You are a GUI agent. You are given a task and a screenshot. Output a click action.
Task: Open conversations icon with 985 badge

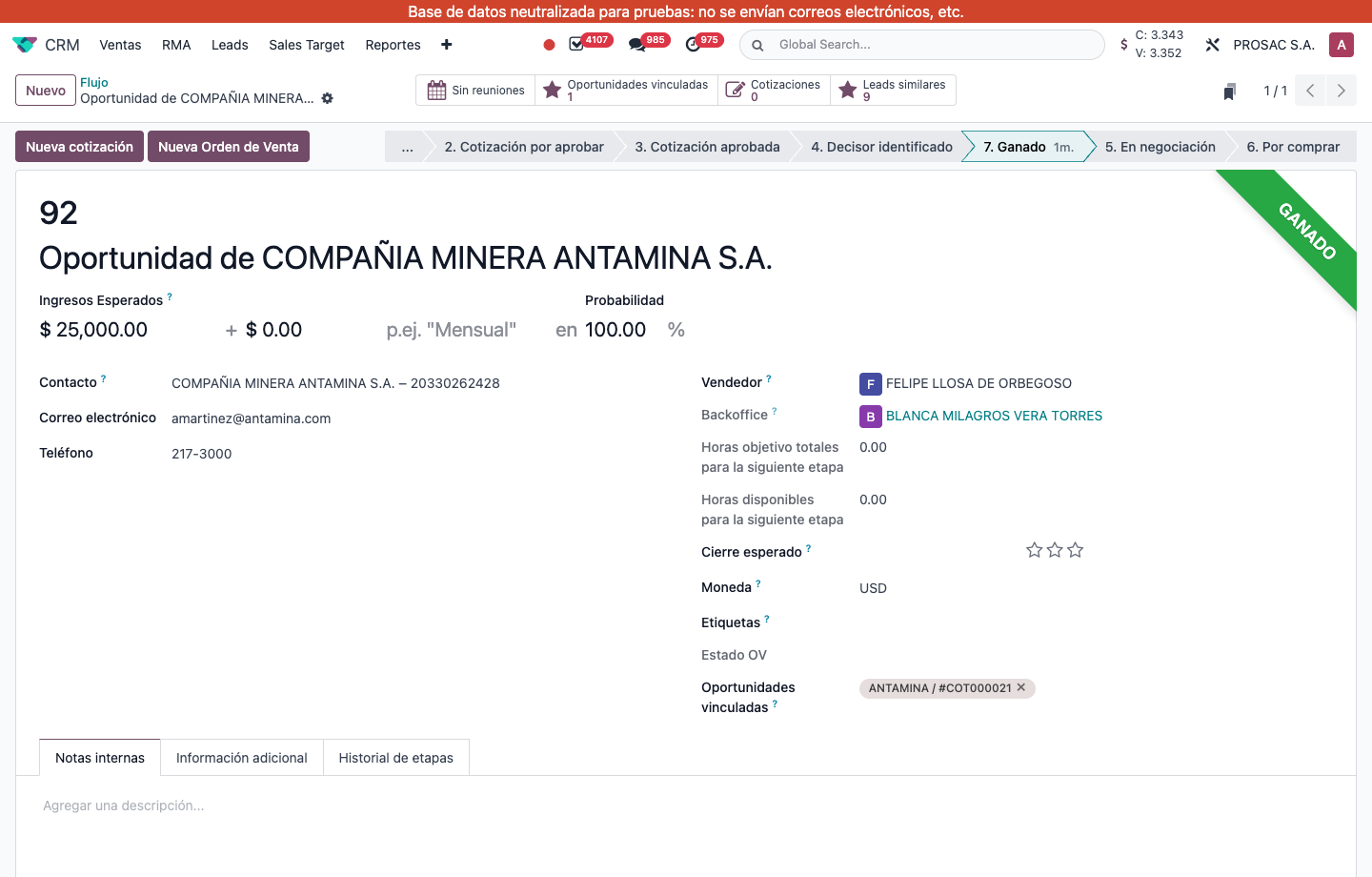(x=637, y=44)
